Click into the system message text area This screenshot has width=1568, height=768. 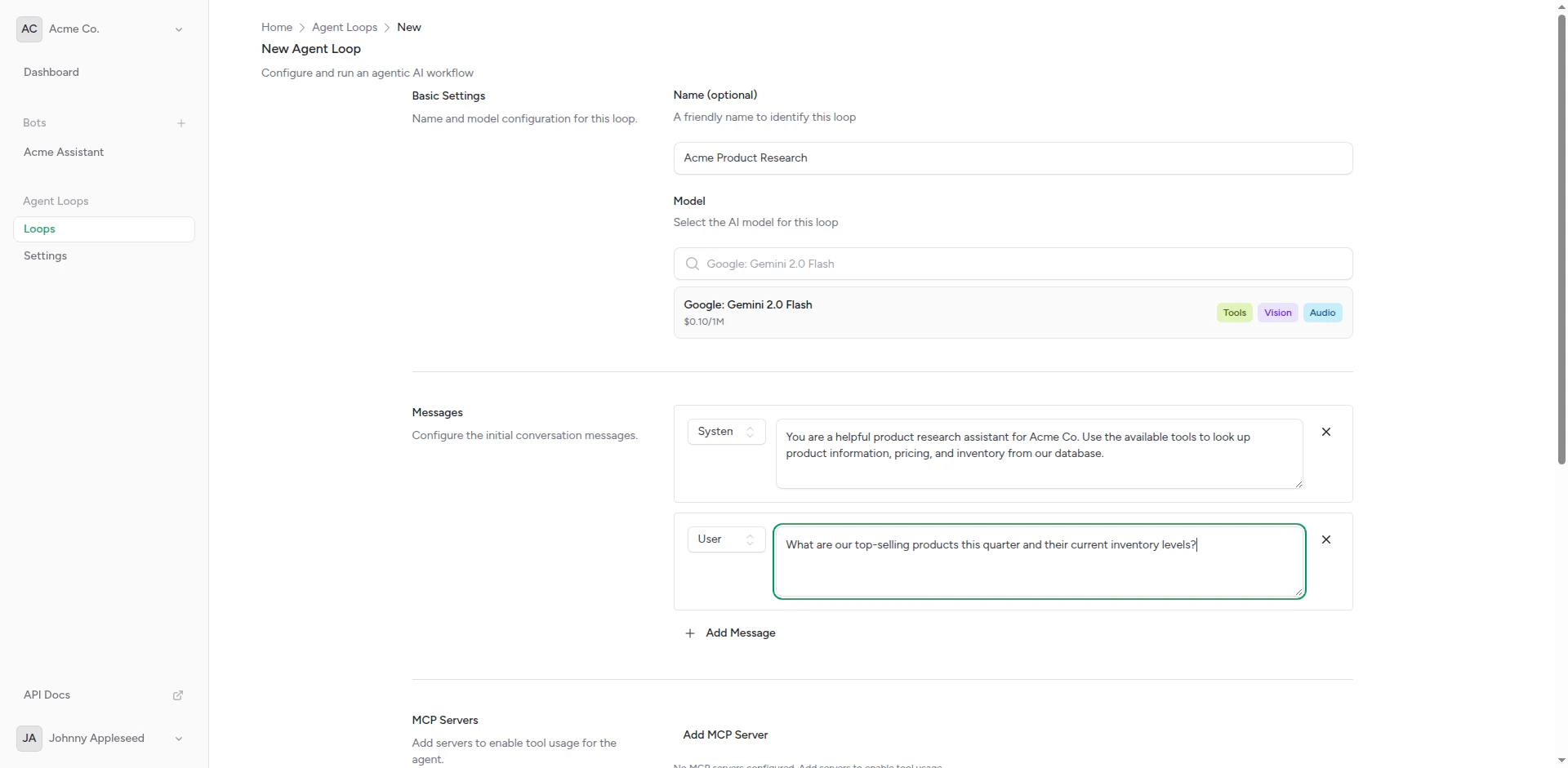[x=1039, y=454]
